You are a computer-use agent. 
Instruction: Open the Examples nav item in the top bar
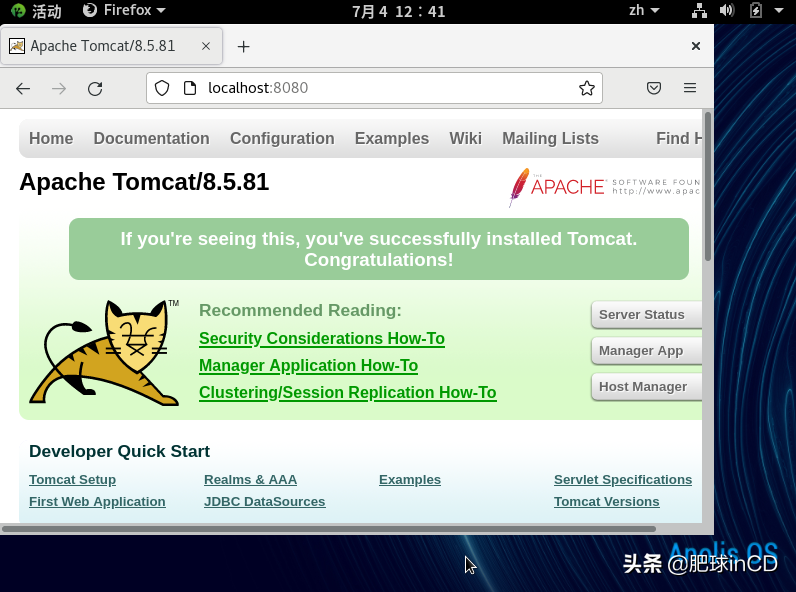(x=392, y=139)
